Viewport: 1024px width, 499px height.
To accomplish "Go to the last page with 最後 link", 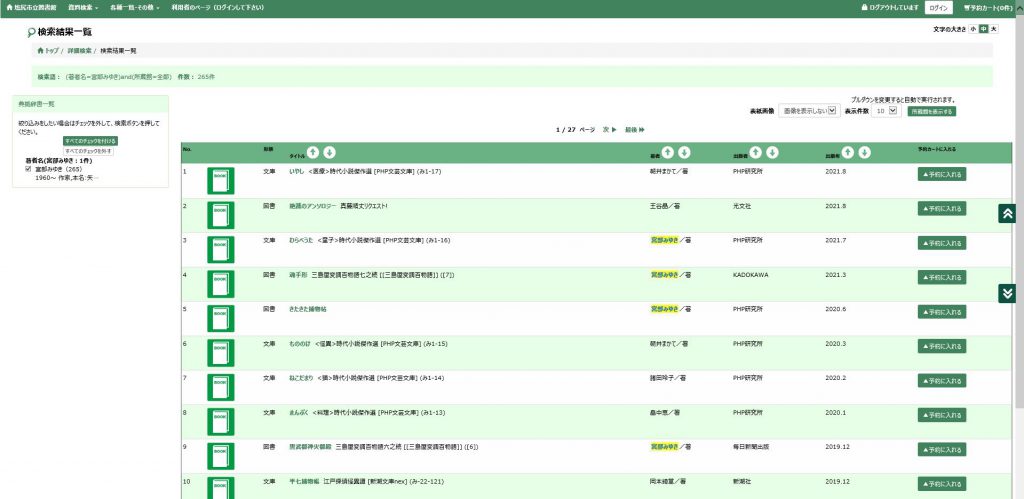I will coord(634,130).
